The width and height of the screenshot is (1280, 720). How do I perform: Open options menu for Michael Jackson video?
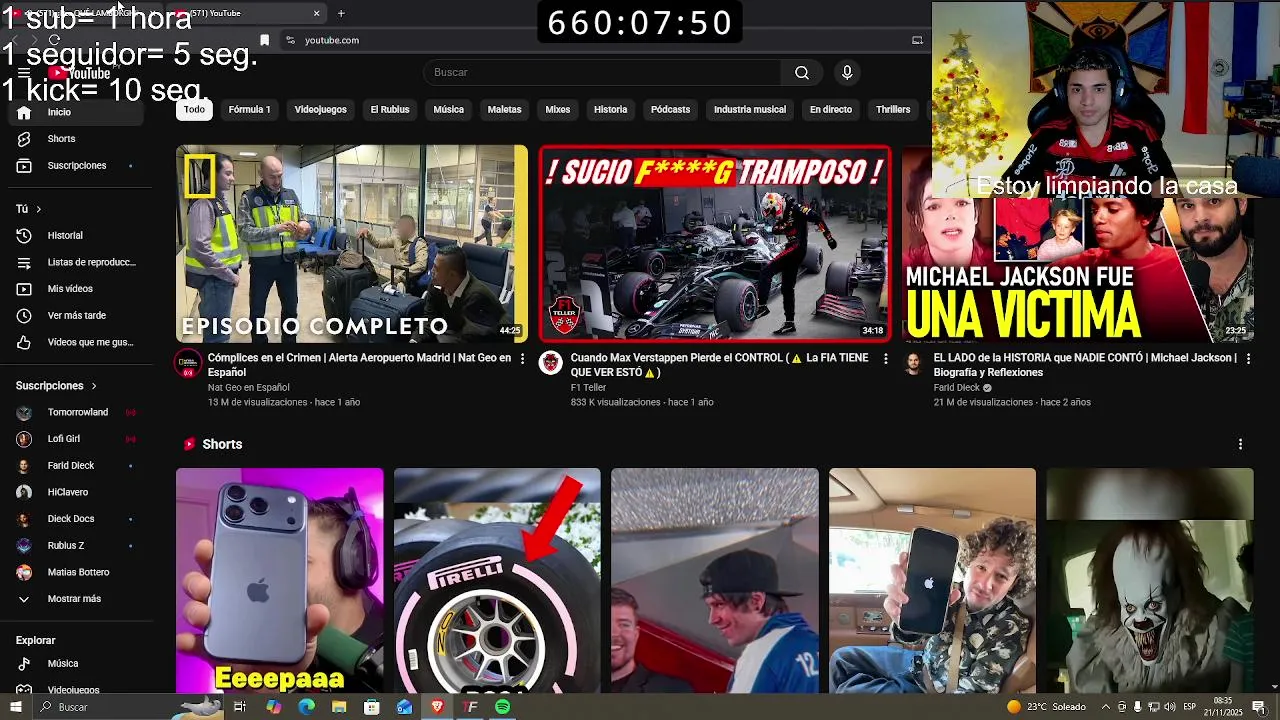coord(1248,358)
